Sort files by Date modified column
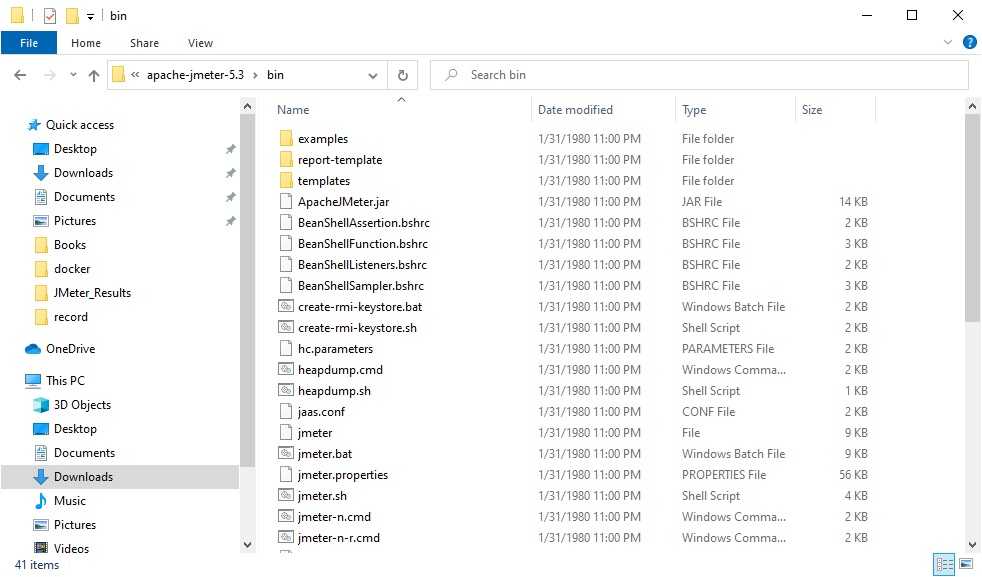982x577 pixels. [x=575, y=110]
